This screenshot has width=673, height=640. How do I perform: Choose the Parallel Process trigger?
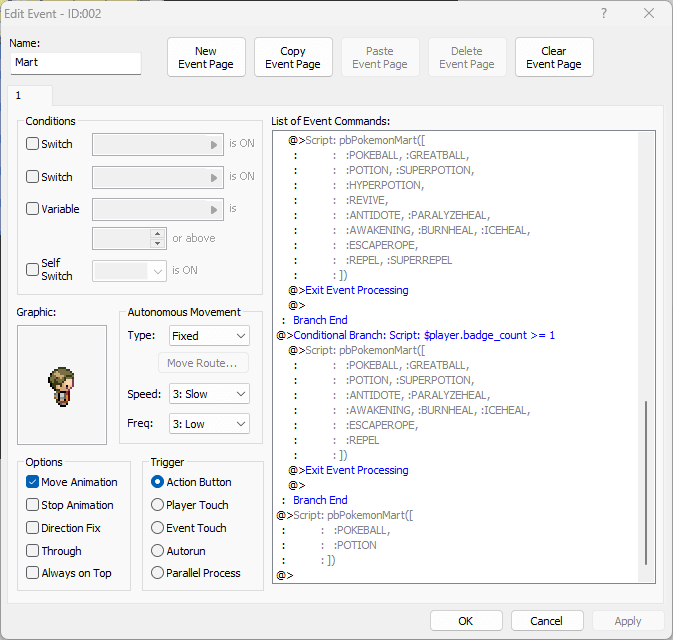pos(158,573)
